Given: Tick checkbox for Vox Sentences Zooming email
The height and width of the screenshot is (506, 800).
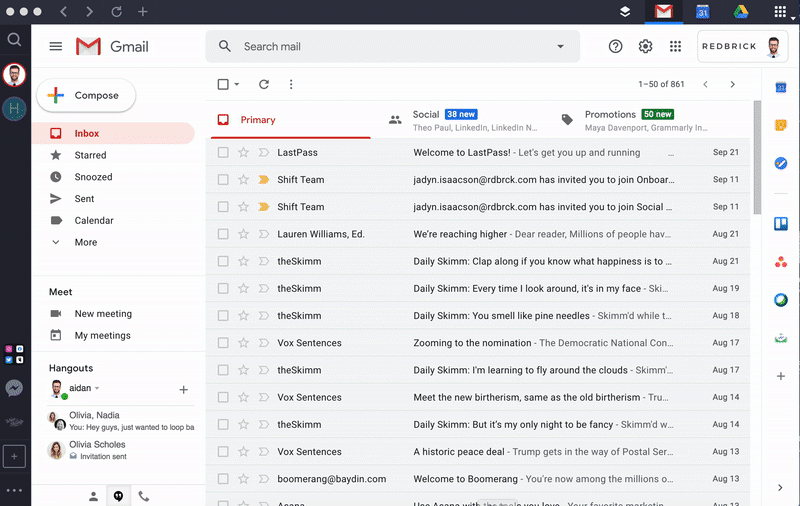Looking at the screenshot, I should [x=223, y=343].
